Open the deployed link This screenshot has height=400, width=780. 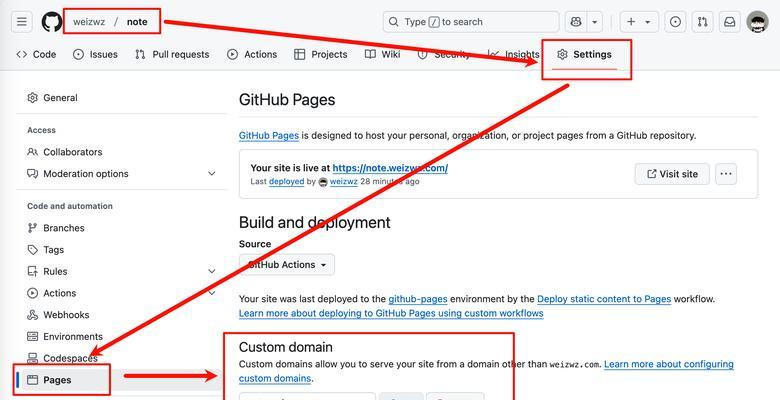click(287, 182)
